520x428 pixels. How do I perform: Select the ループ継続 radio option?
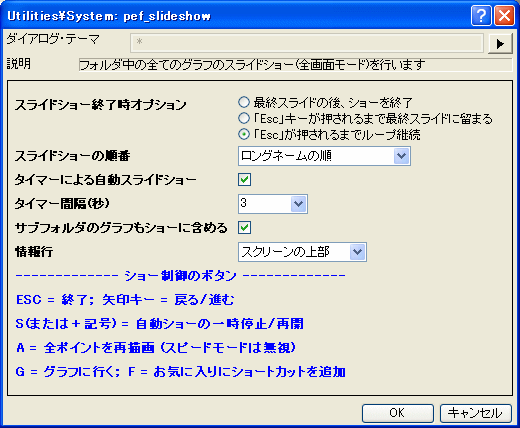244,134
